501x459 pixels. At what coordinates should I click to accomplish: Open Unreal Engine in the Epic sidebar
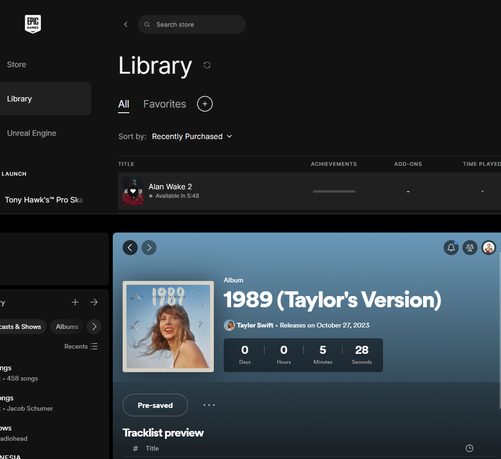(x=32, y=133)
